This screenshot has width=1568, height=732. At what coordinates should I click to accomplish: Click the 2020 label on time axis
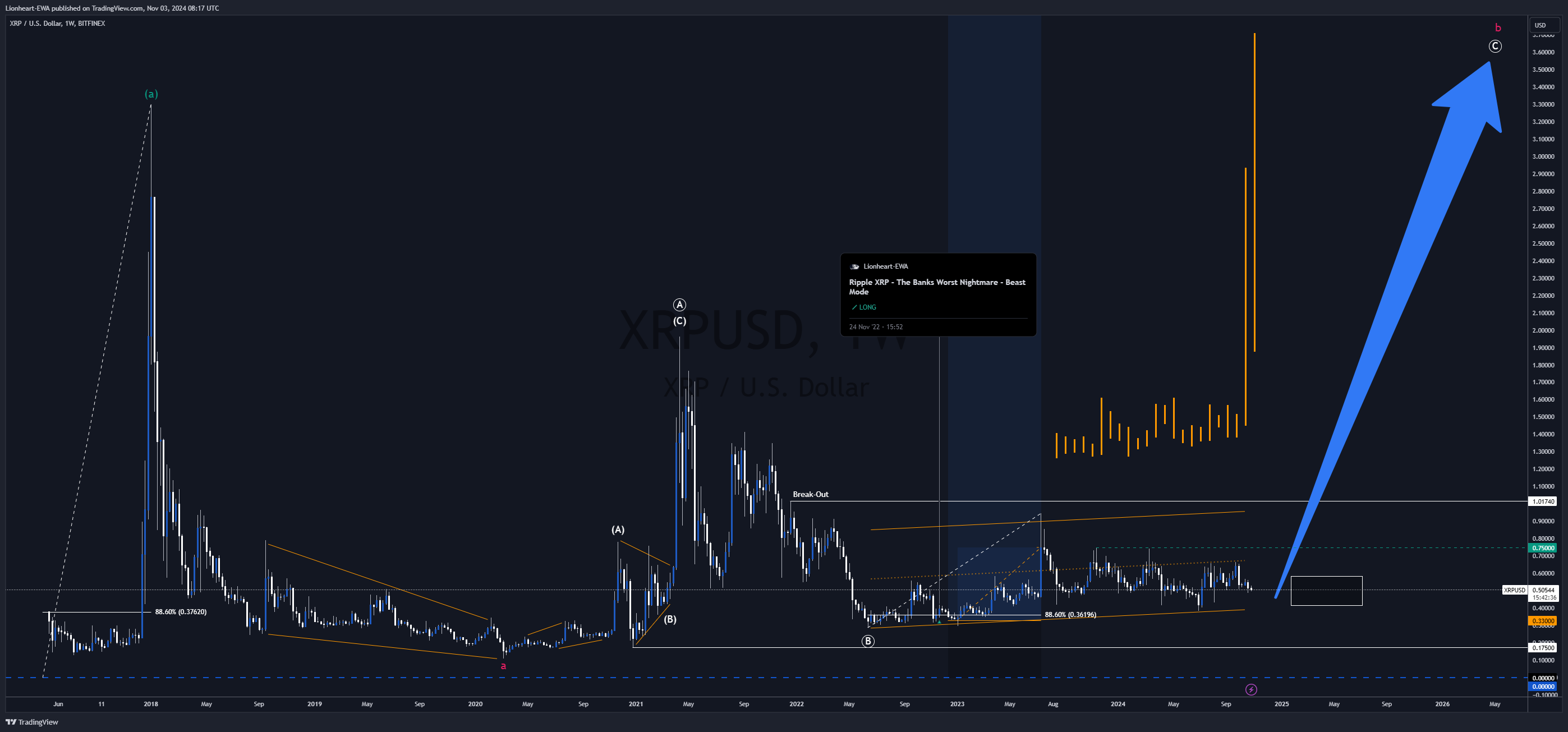[x=475, y=704]
